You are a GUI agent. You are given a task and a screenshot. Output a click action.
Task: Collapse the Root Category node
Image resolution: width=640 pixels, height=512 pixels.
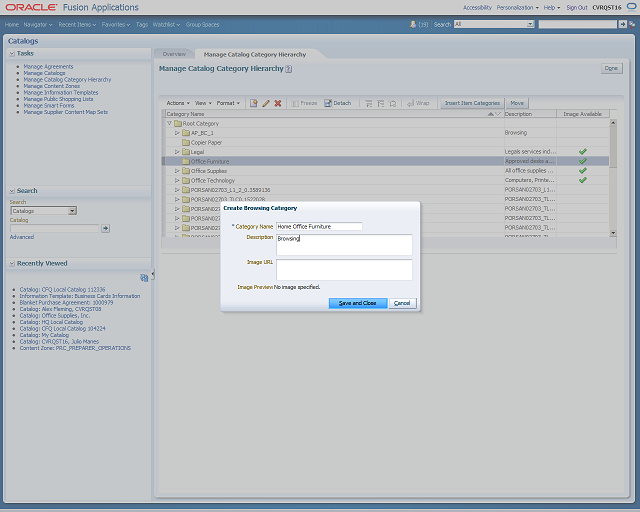(169, 123)
